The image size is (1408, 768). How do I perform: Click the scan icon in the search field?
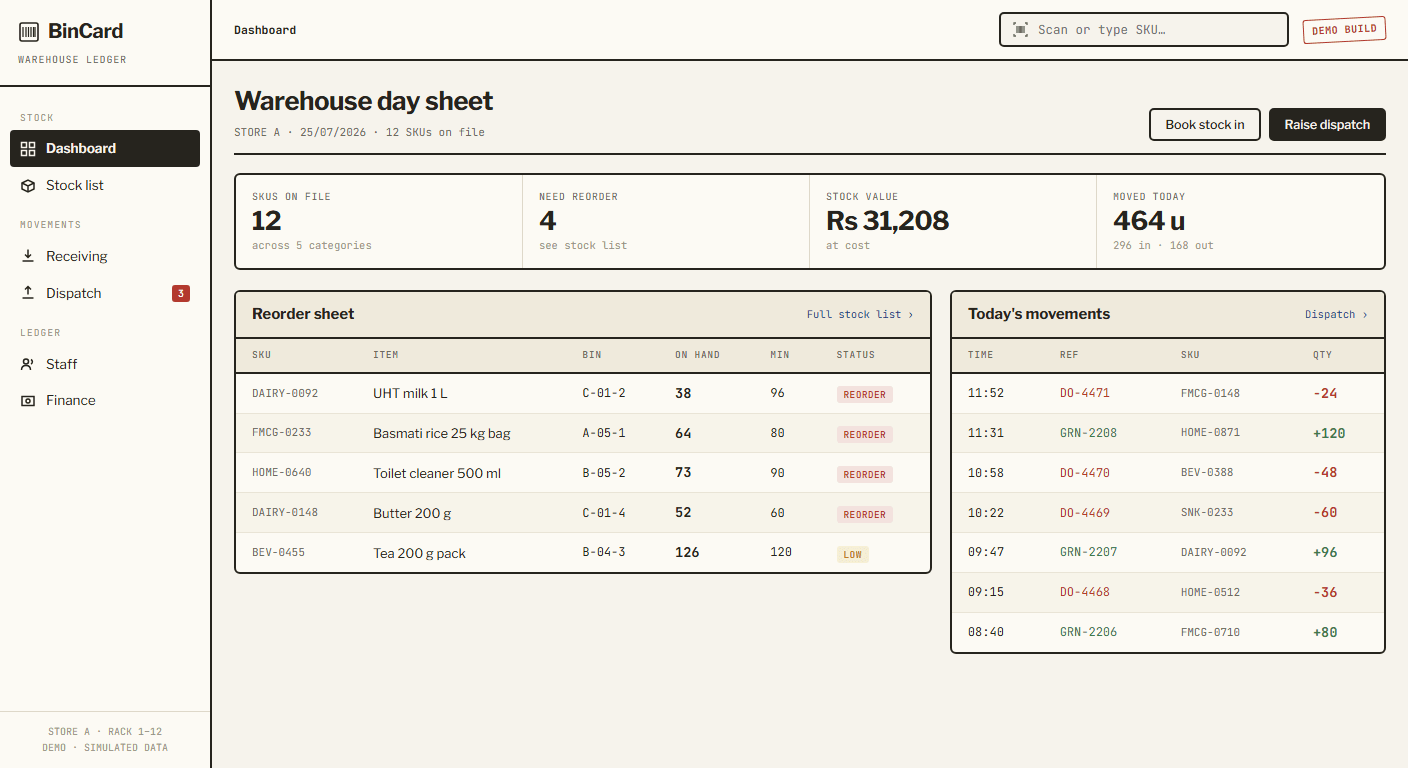(x=1020, y=30)
